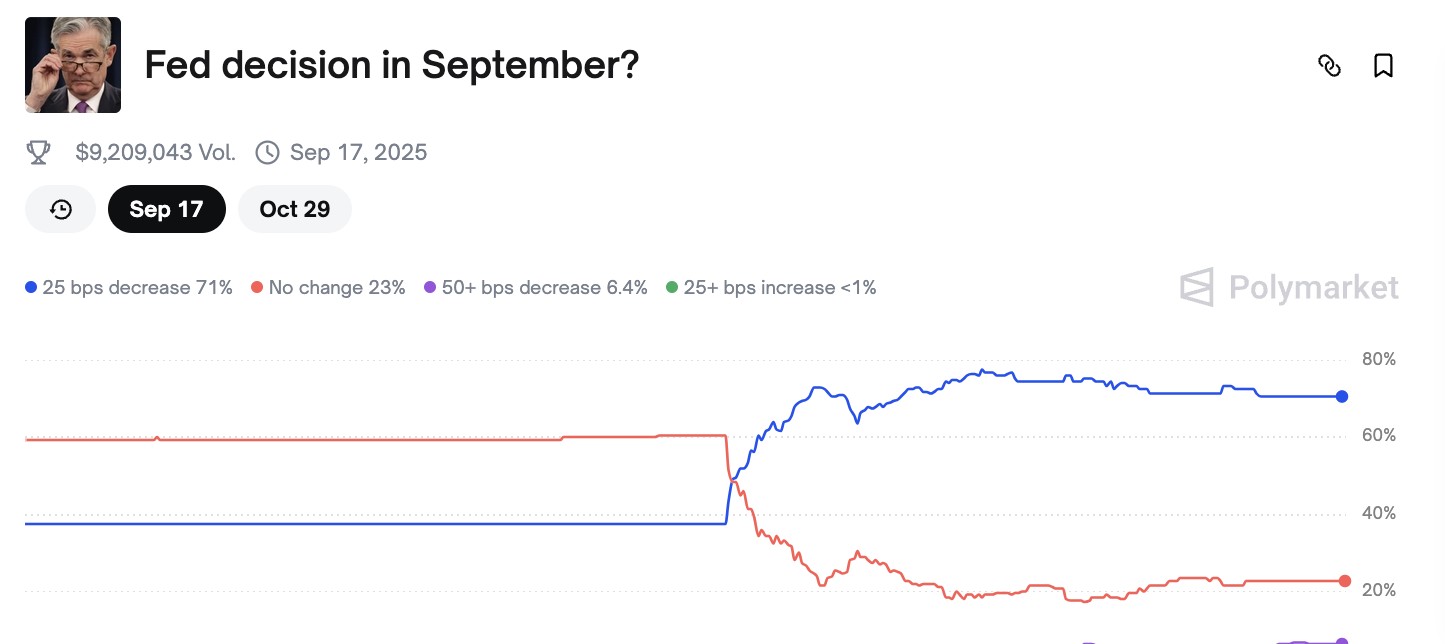Click the Sep 17, 2025 end date text
The image size is (1445, 644).
(x=358, y=152)
